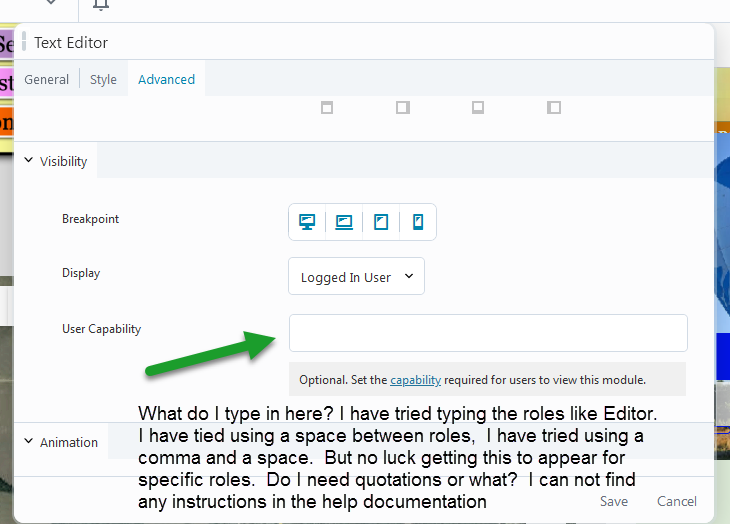Focus the User Capability text field
This screenshot has height=524, width=730.
click(488, 333)
